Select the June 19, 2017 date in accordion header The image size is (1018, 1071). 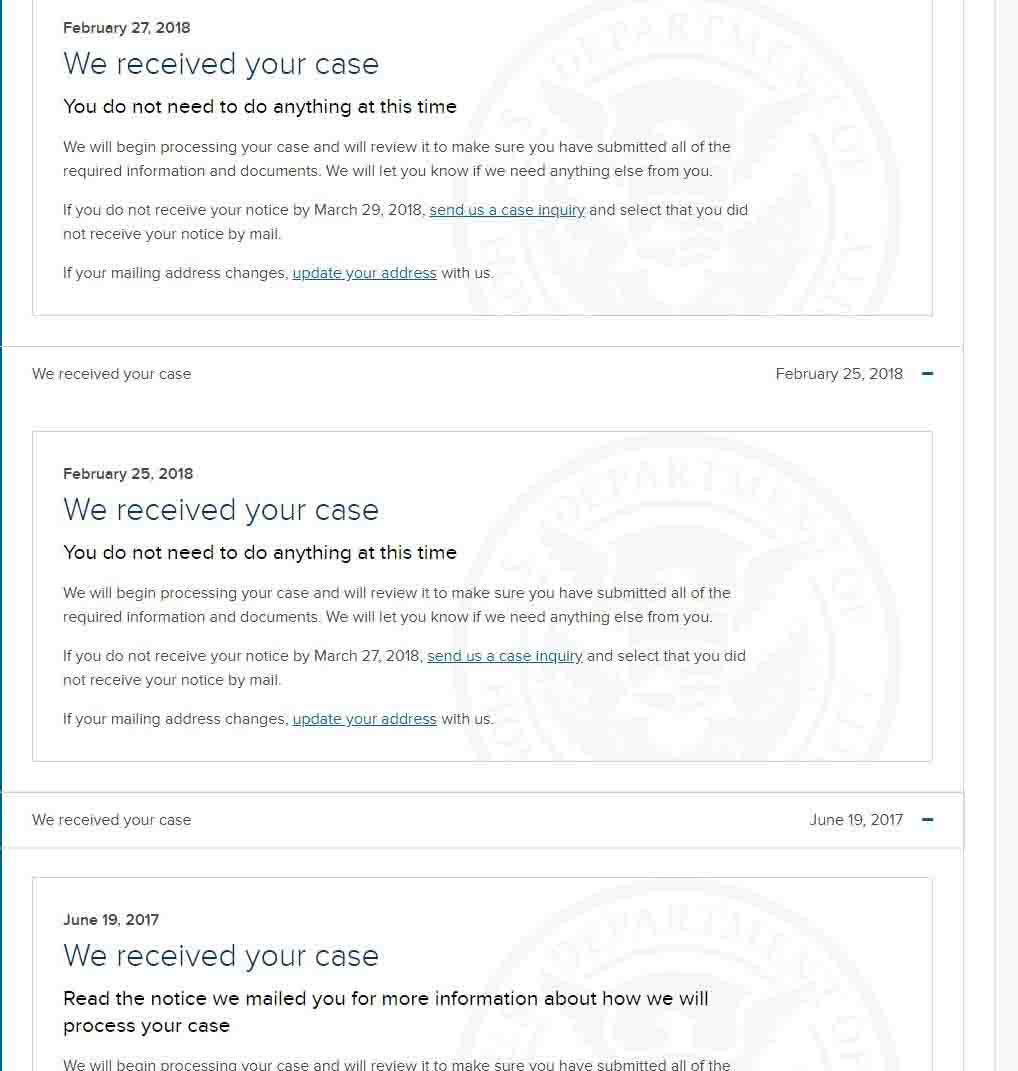pyautogui.click(x=856, y=820)
